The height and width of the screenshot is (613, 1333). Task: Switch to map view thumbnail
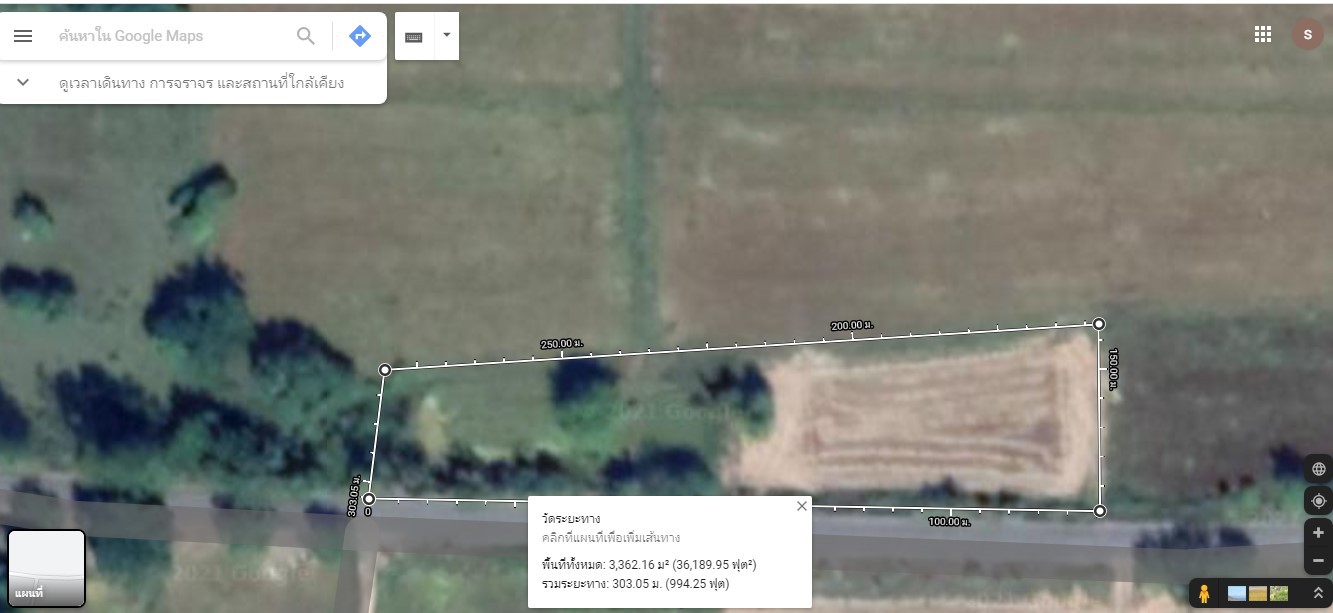point(47,568)
